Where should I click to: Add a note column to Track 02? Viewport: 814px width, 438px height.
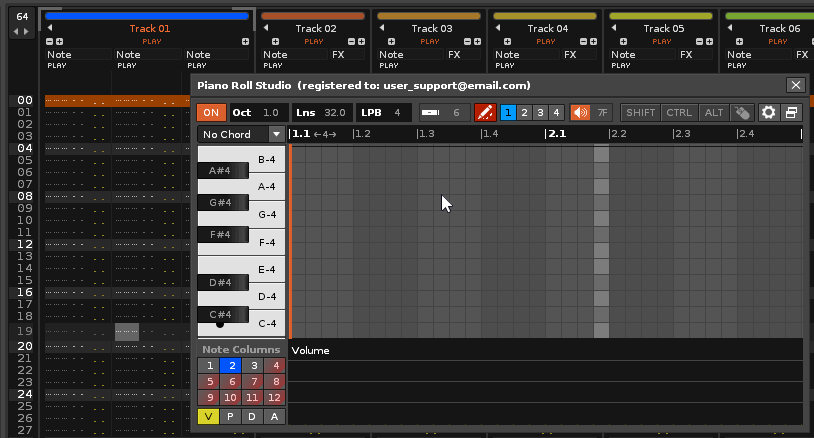(275, 42)
